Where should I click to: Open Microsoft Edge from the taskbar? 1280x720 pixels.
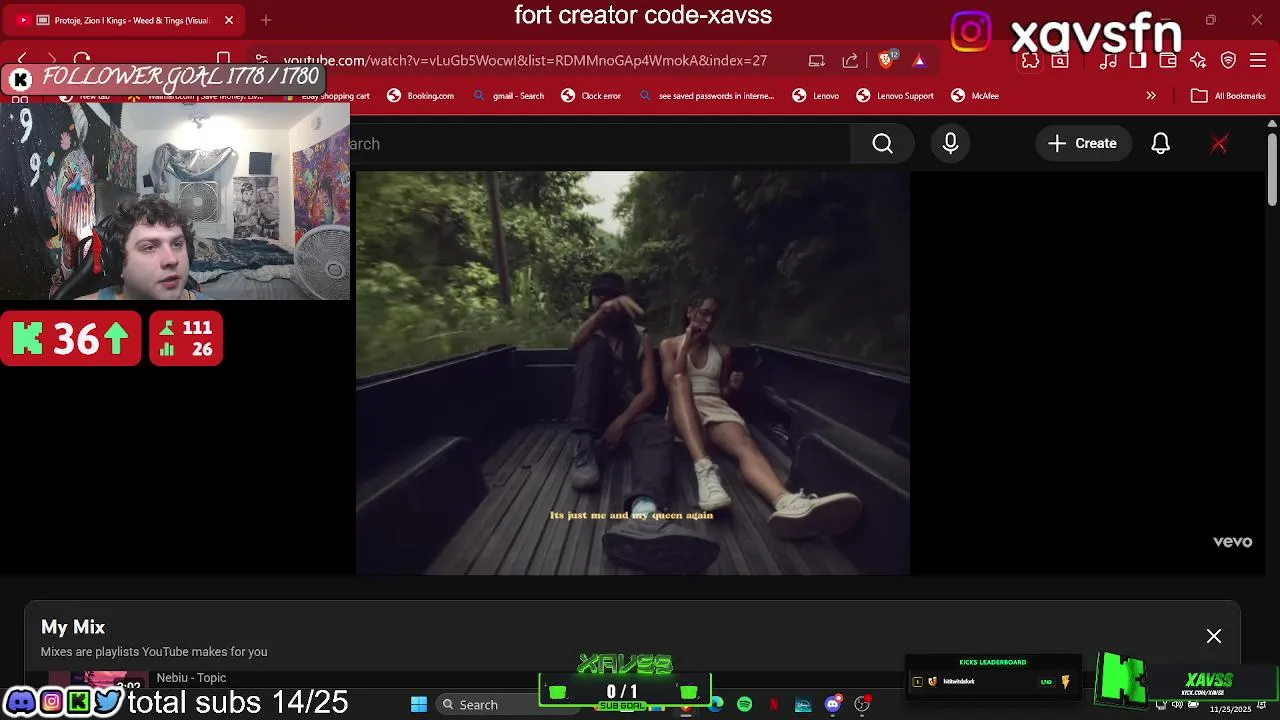click(716, 704)
